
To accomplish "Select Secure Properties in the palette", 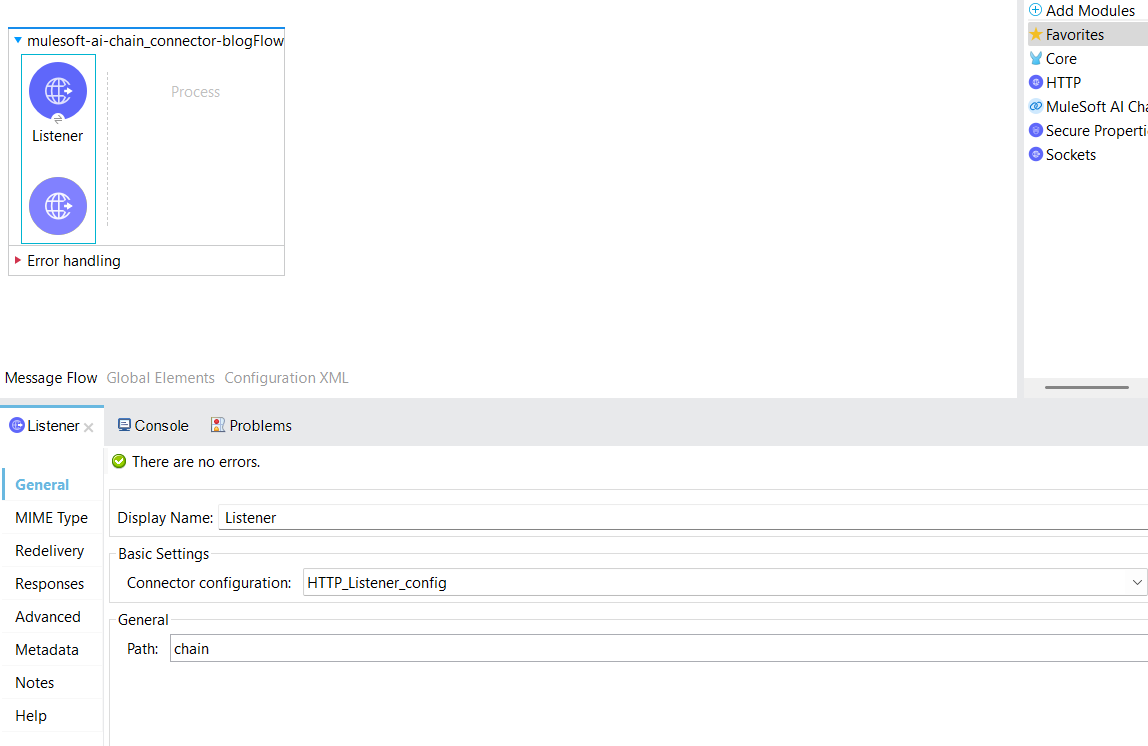I will click(1097, 130).
